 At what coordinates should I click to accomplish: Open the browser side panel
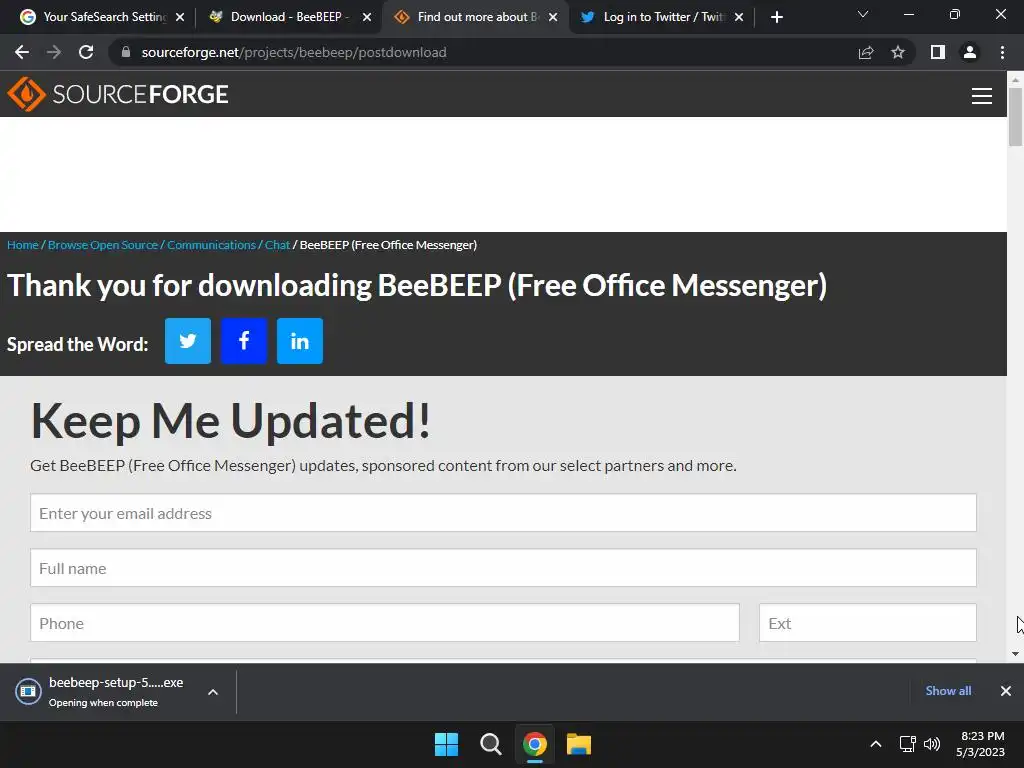coord(938,52)
